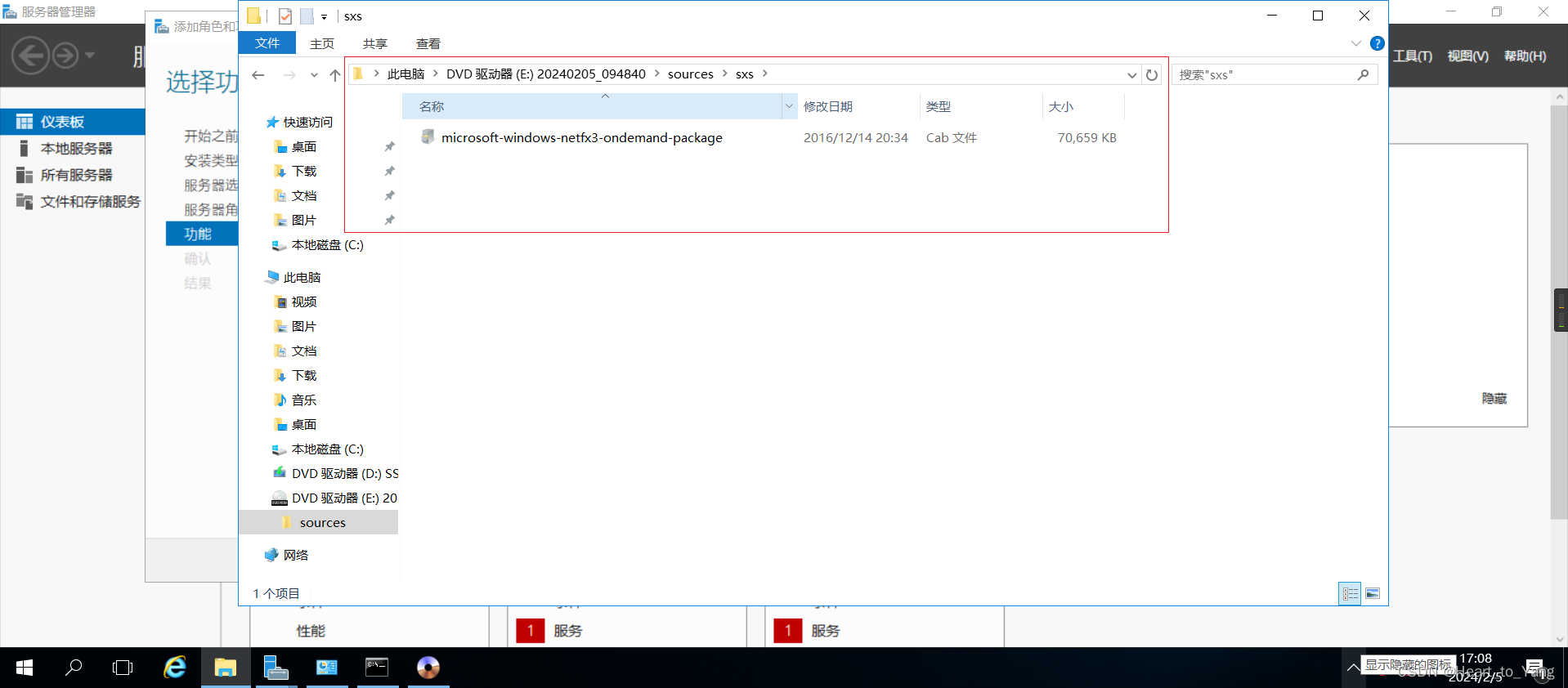The image size is (1568, 688).
Task: Open the 文件 ribbon tab
Action: (x=267, y=43)
